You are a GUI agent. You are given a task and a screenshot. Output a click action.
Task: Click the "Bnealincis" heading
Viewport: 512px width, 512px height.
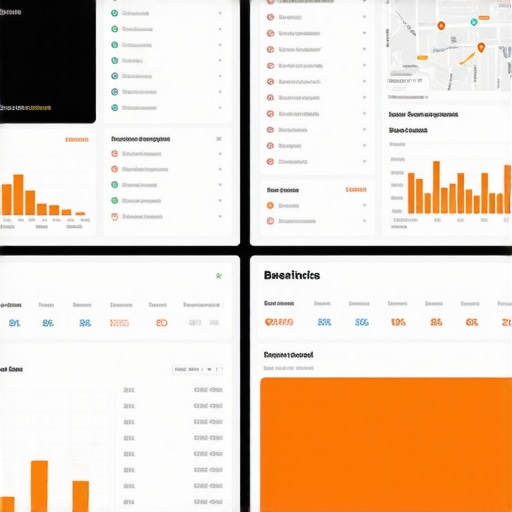292,275
